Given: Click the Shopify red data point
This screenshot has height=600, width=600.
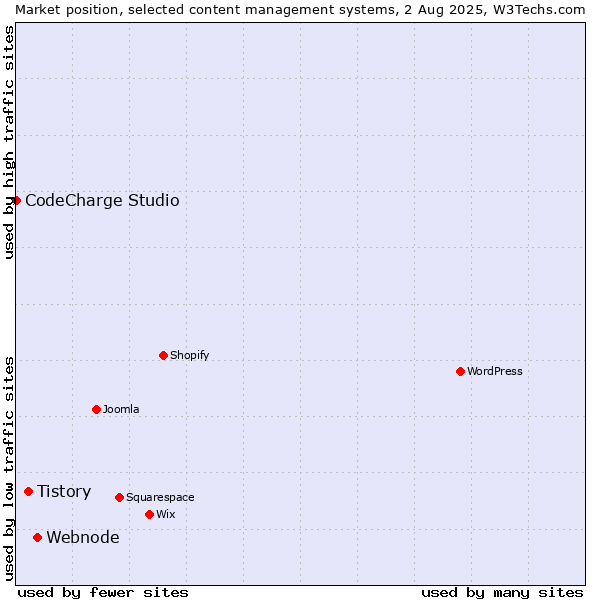Looking at the screenshot, I should click(163, 355).
